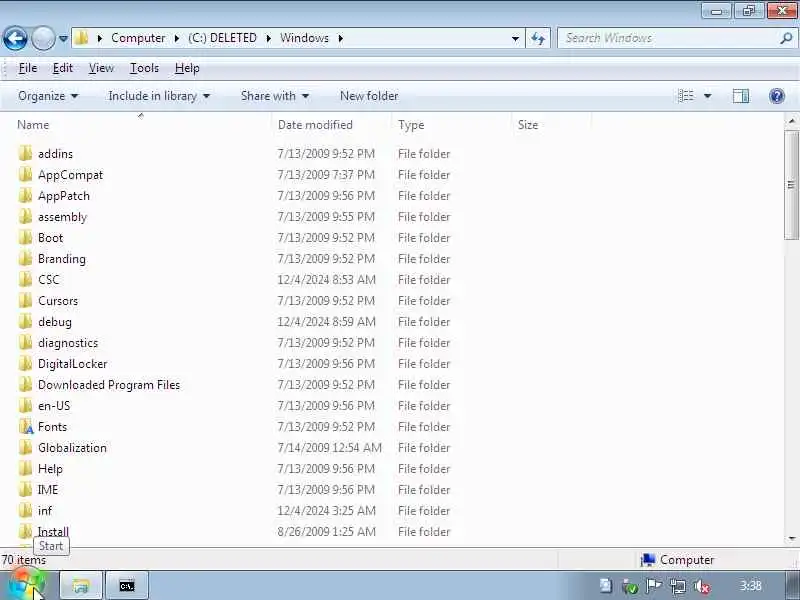Open the Edit menu

coord(63,68)
